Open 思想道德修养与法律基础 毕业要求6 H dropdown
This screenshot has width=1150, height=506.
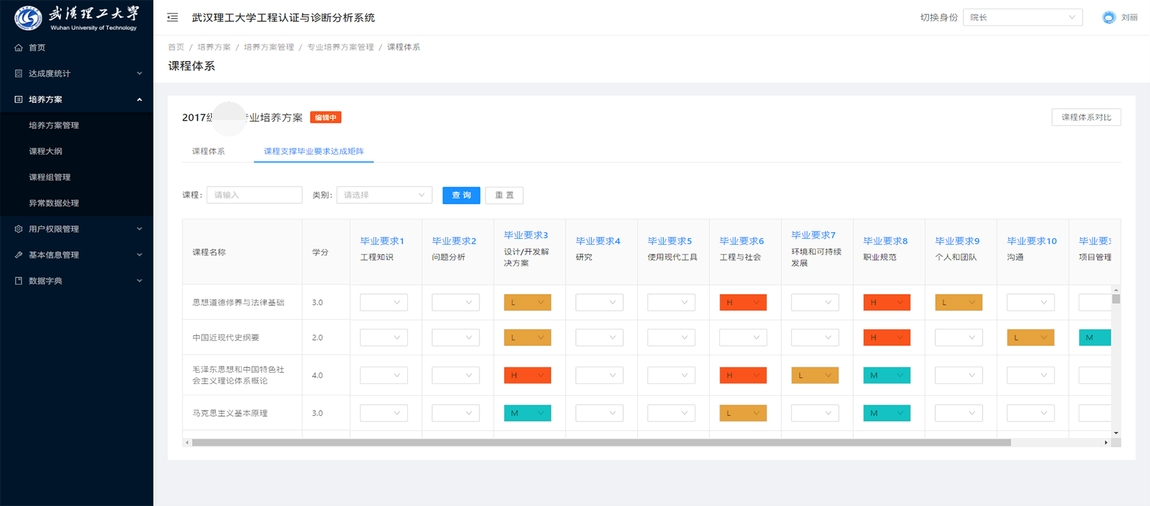[743, 302]
